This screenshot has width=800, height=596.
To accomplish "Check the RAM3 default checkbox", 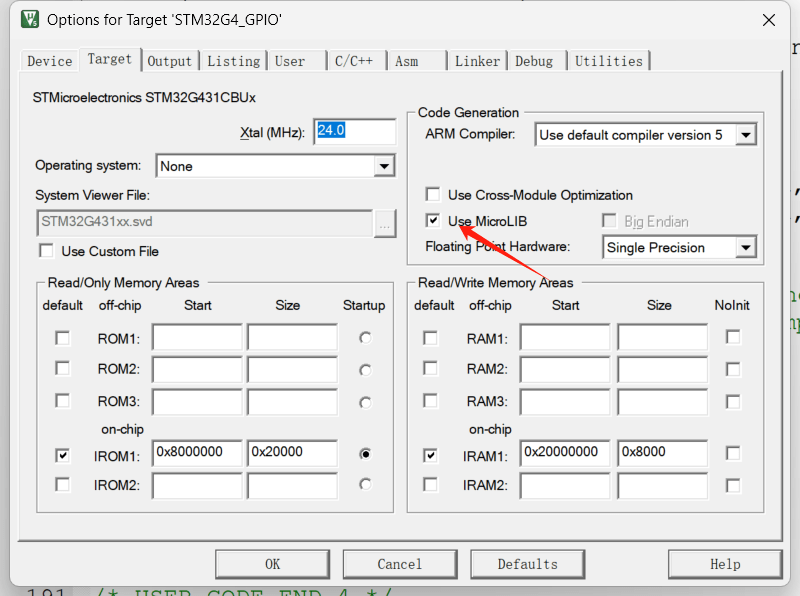I will [430, 401].
